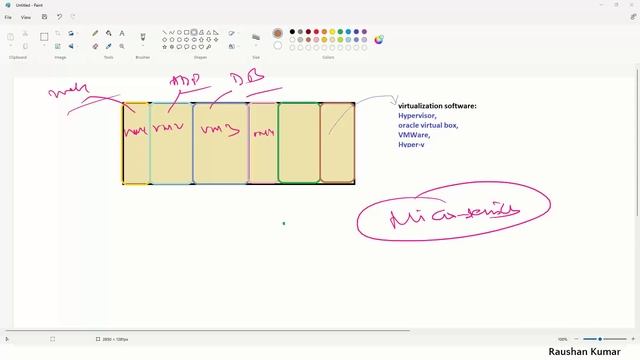Image resolution: width=640 pixels, height=360 pixels.
Task: Click the 'VMWare,' text on canvas
Action: click(414, 135)
